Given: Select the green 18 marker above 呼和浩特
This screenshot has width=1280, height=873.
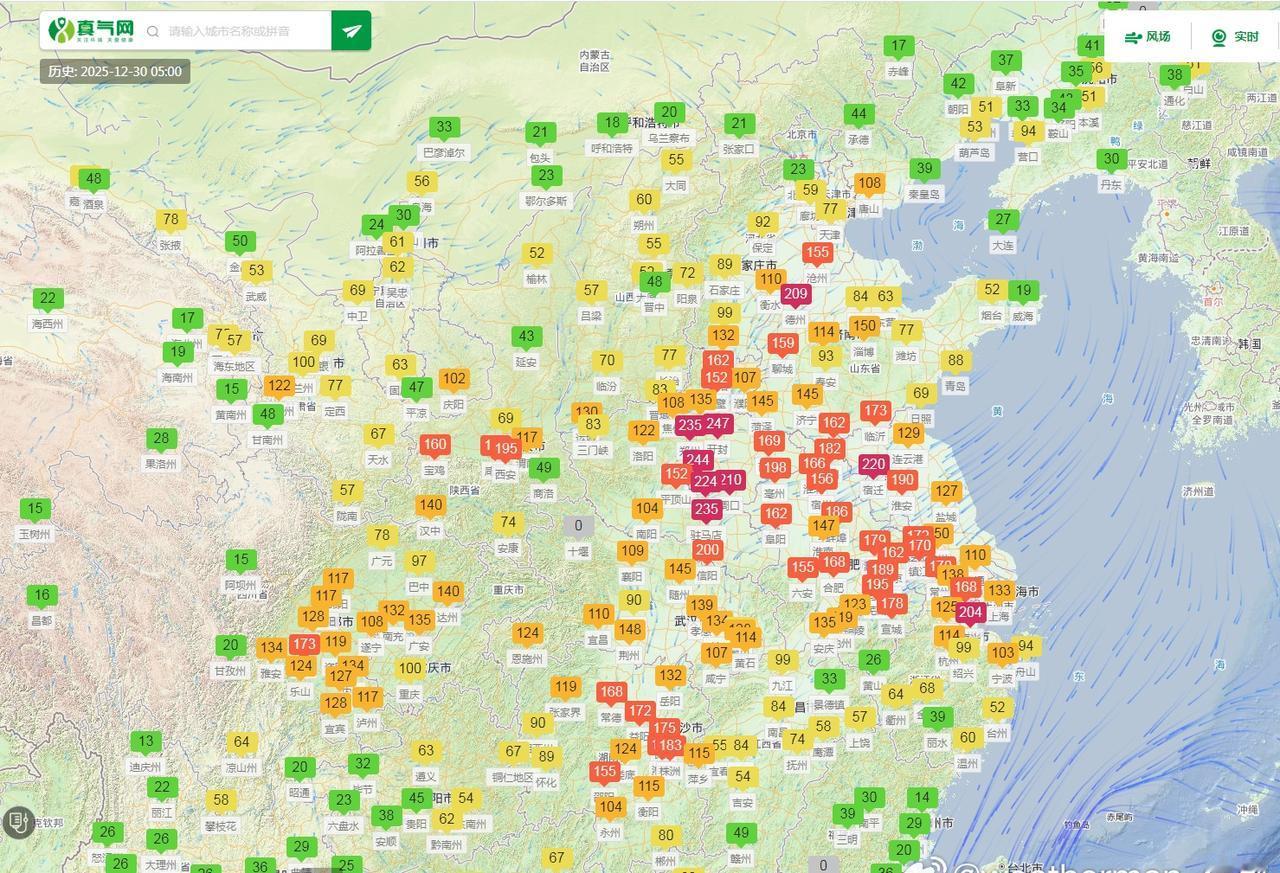Looking at the screenshot, I should click(612, 124).
